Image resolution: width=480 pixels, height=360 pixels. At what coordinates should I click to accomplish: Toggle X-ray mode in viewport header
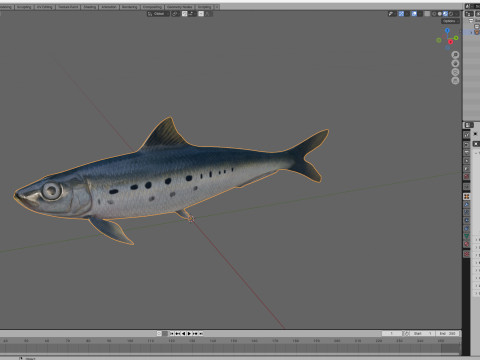[427, 14]
